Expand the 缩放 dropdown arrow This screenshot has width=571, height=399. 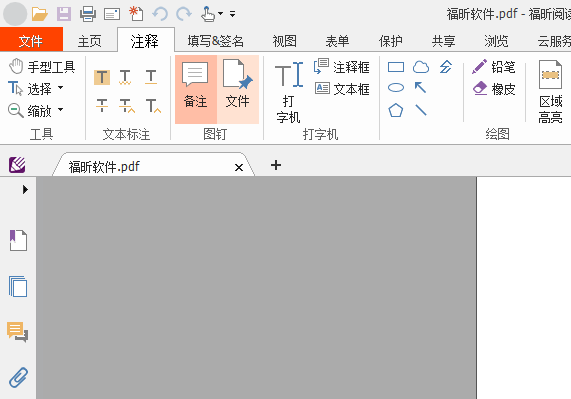(x=60, y=109)
